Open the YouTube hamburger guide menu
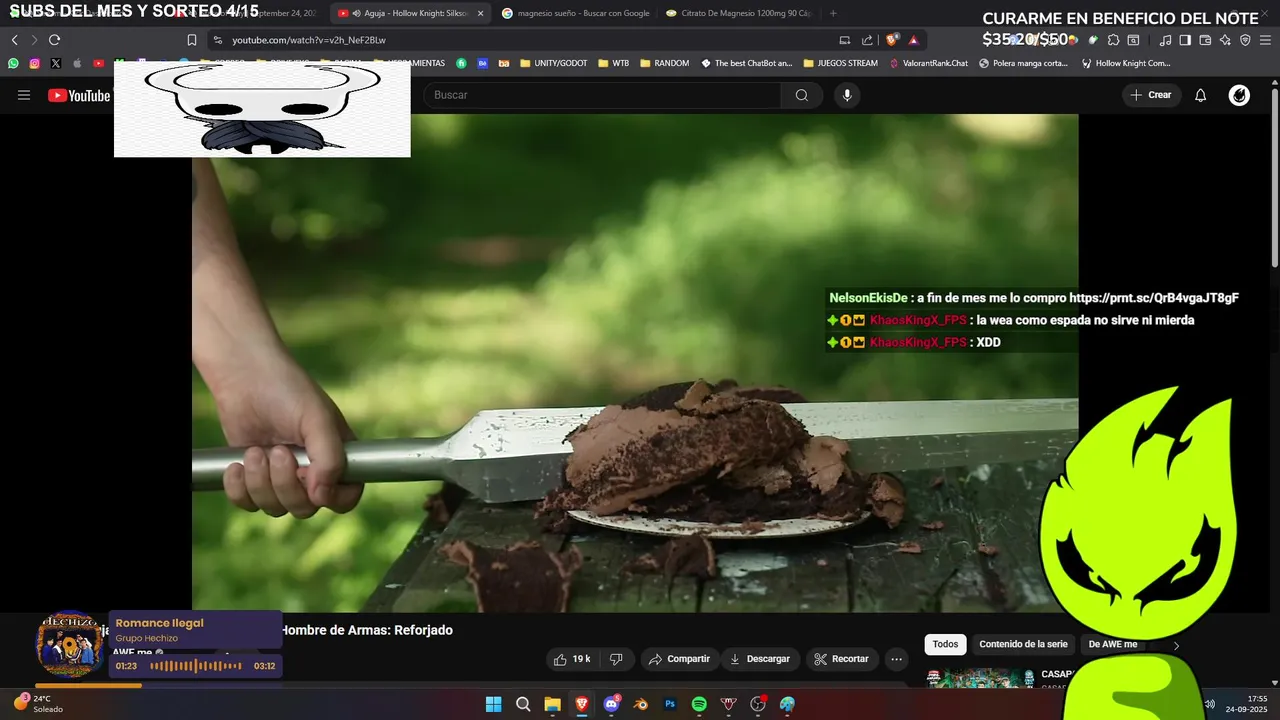Viewport: 1280px width, 720px height. (24, 95)
